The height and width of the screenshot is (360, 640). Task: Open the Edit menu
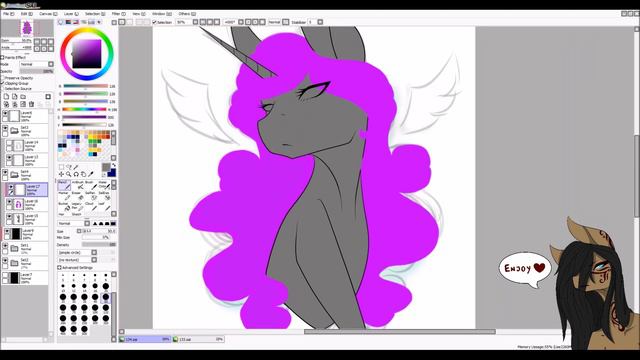26,14
